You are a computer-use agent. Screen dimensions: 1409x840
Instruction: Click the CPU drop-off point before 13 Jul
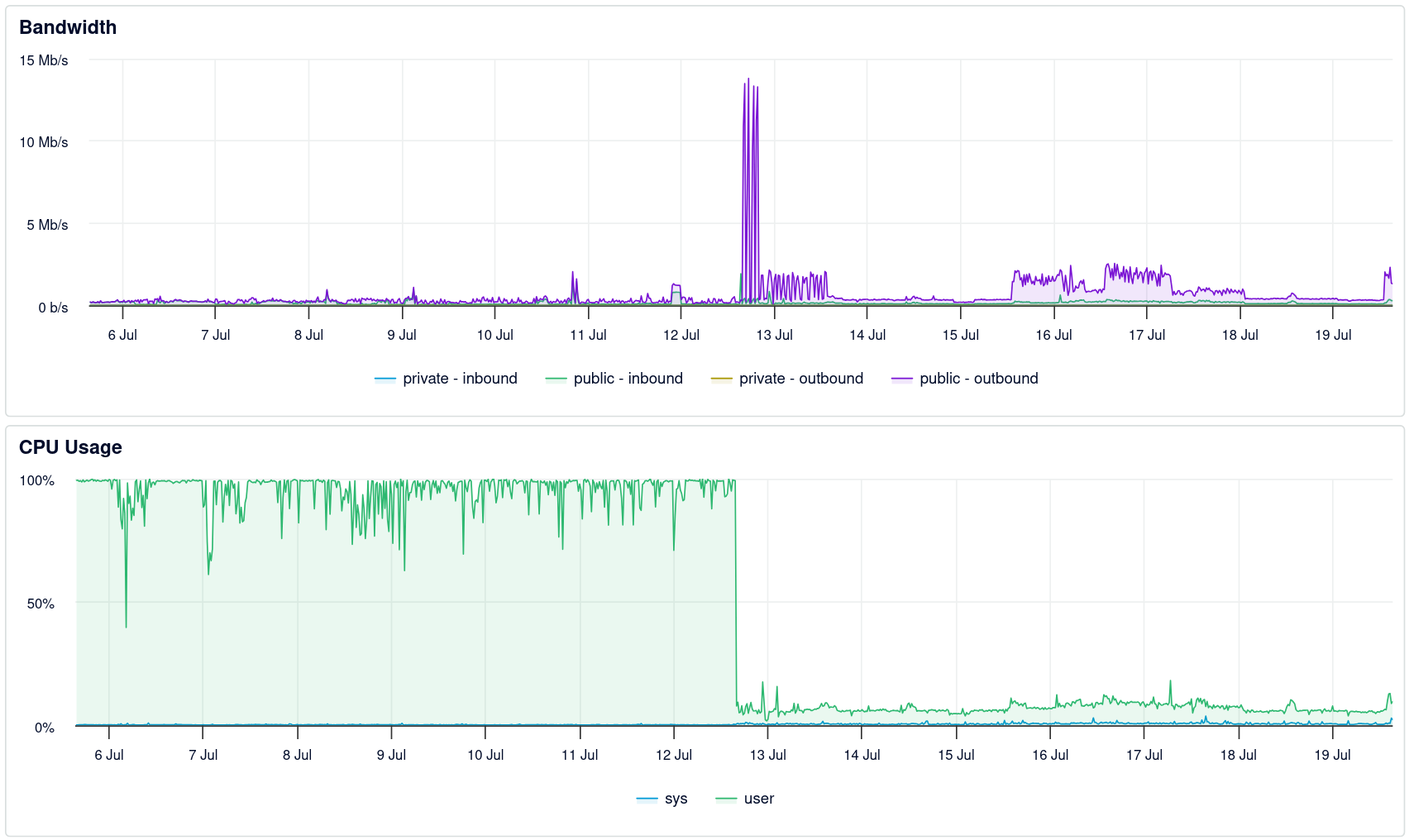735,591
